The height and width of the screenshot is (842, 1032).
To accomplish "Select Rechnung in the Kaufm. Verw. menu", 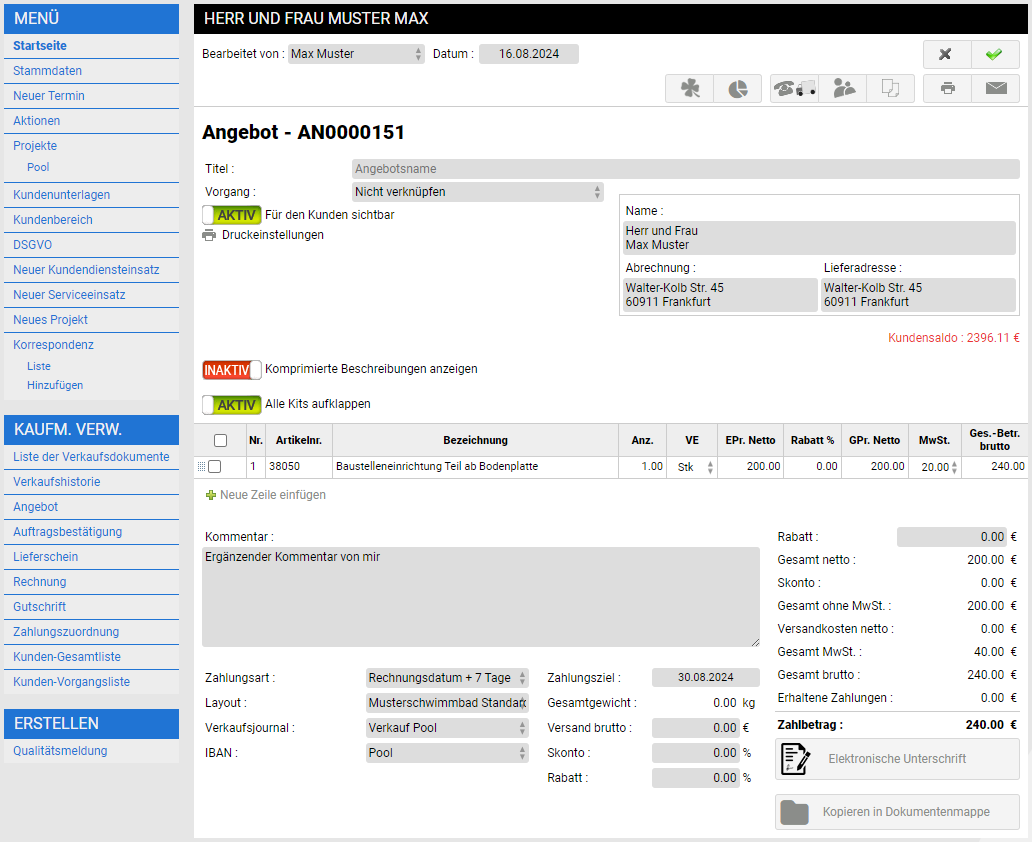I will 40,582.
